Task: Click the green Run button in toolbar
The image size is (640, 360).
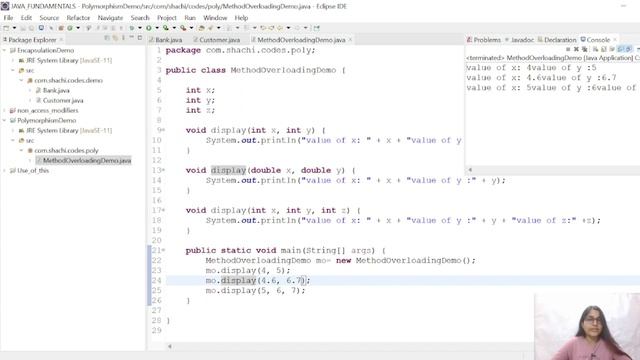Action: pyautogui.click(x=149, y=28)
